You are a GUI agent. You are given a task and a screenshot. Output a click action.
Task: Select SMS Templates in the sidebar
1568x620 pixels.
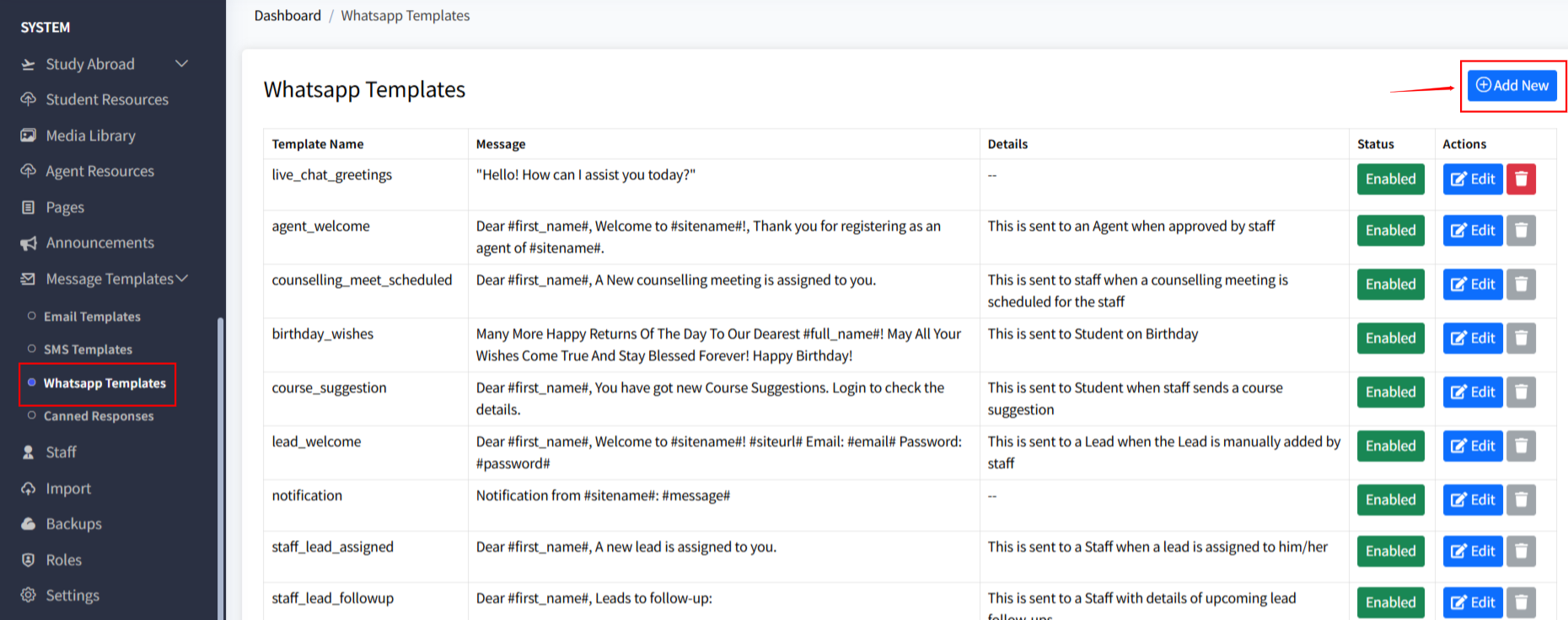[x=88, y=350]
